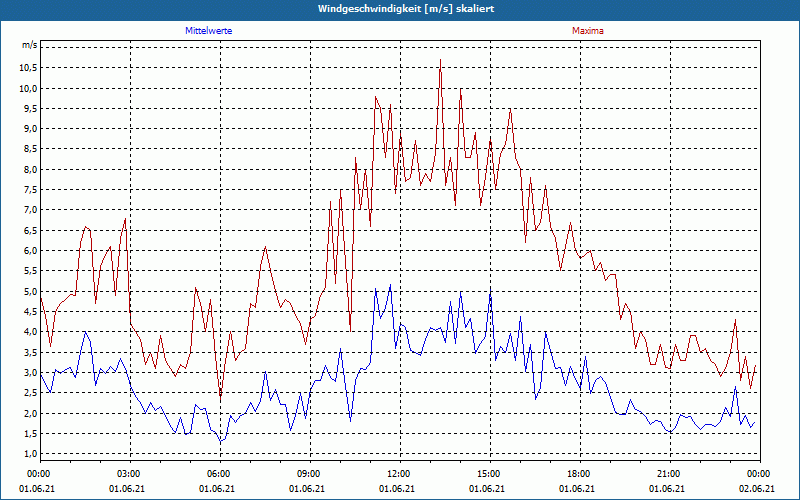The width and height of the screenshot is (800, 500).
Task: Click the '21:00' time label
Action: pos(670,474)
